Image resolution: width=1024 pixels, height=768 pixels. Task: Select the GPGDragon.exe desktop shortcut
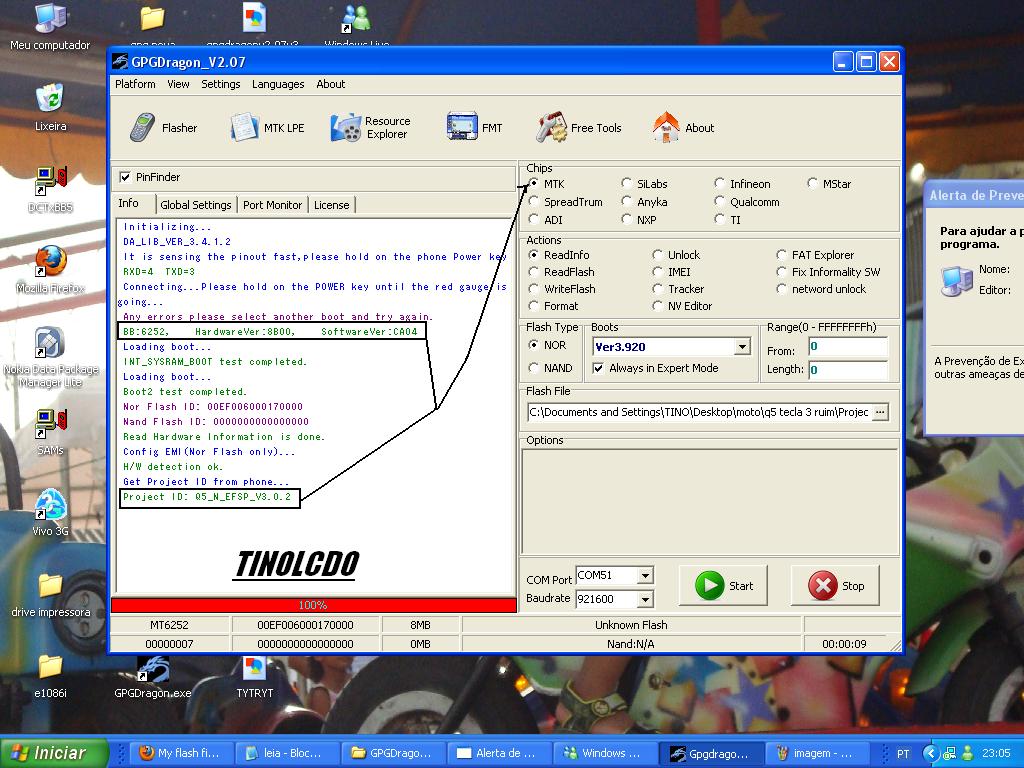[x=153, y=676]
